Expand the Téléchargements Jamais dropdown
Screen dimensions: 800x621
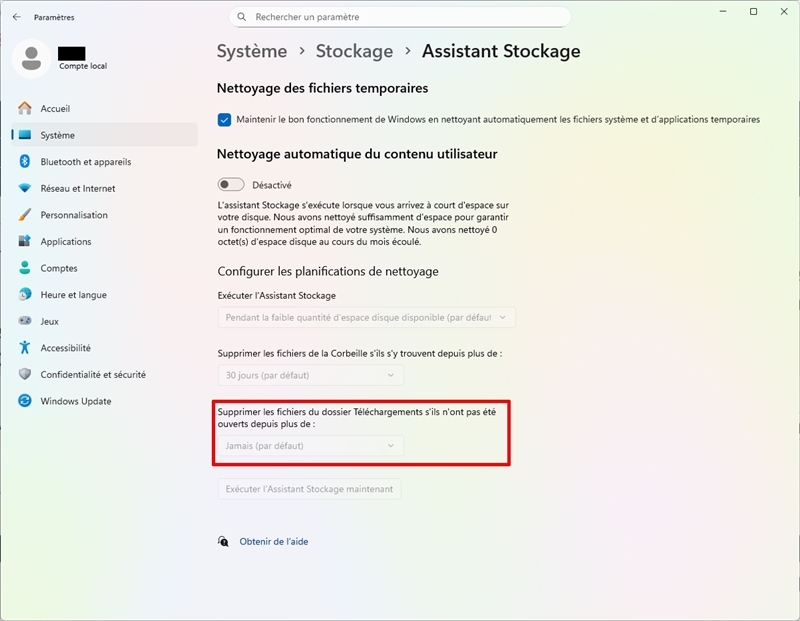310,446
